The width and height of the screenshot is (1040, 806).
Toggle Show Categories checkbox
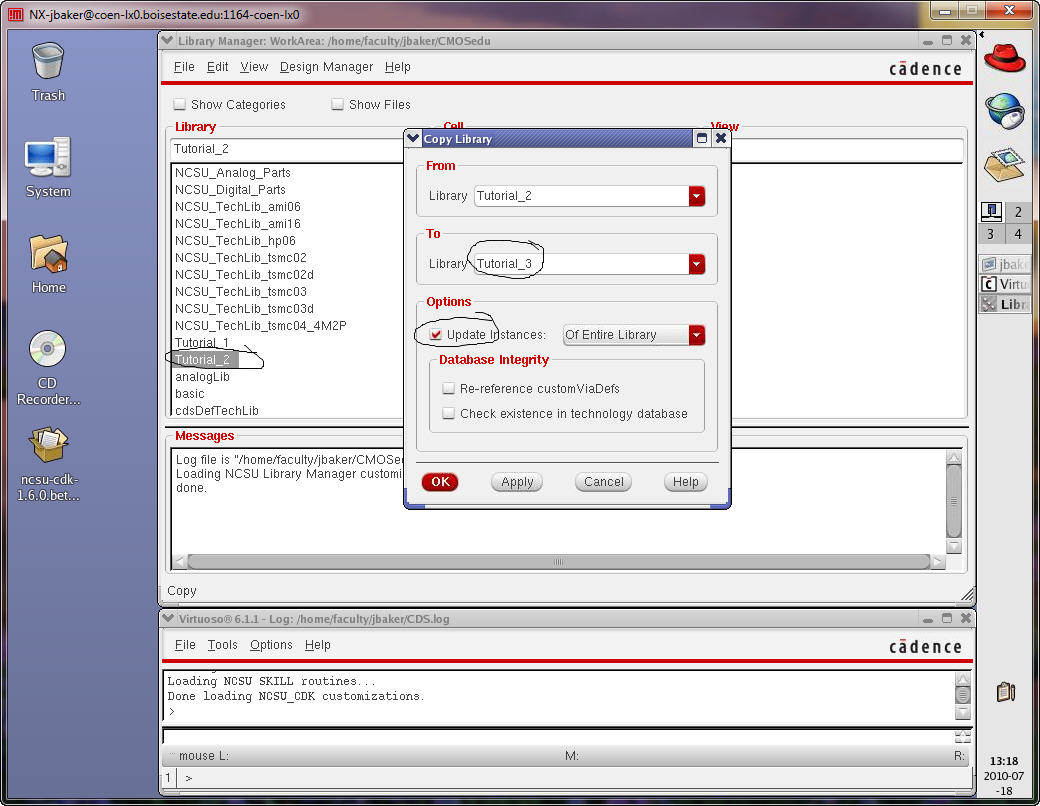pos(179,104)
